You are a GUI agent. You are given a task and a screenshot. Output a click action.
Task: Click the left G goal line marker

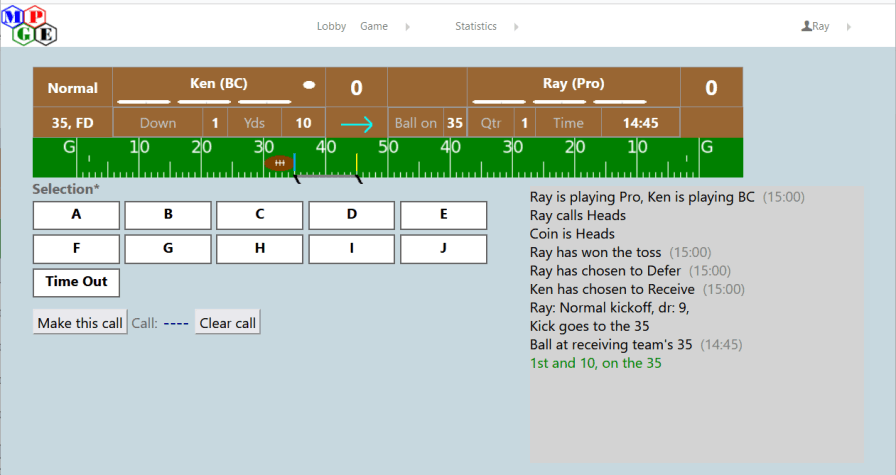point(69,147)
